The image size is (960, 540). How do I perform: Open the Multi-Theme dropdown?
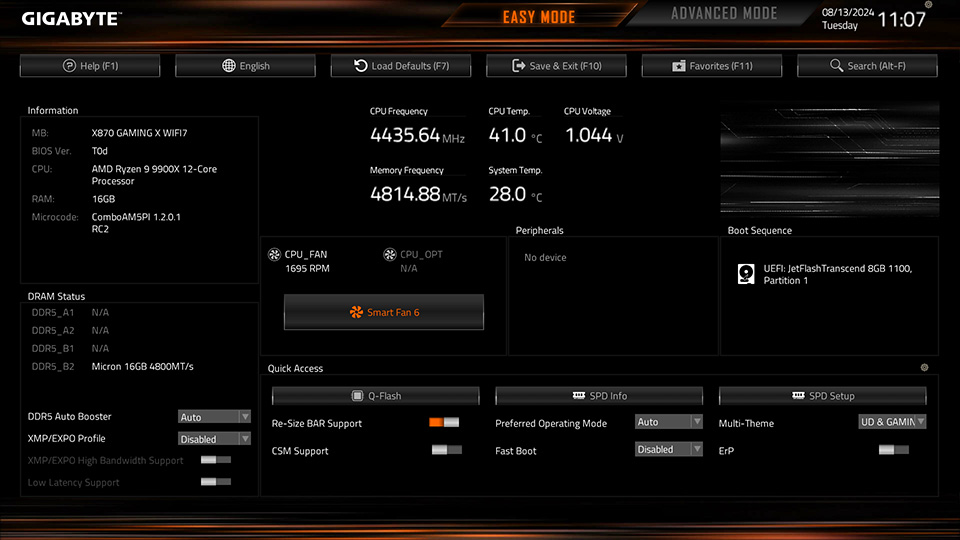tap(892, 422)
